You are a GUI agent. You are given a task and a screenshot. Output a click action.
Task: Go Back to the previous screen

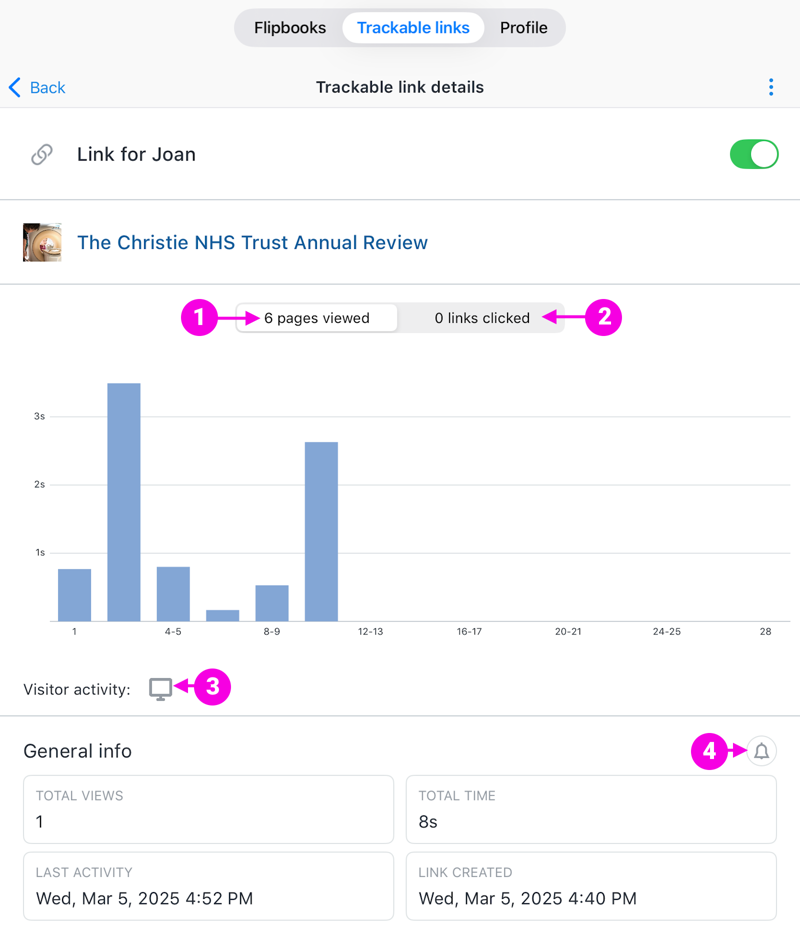[37, 87]
